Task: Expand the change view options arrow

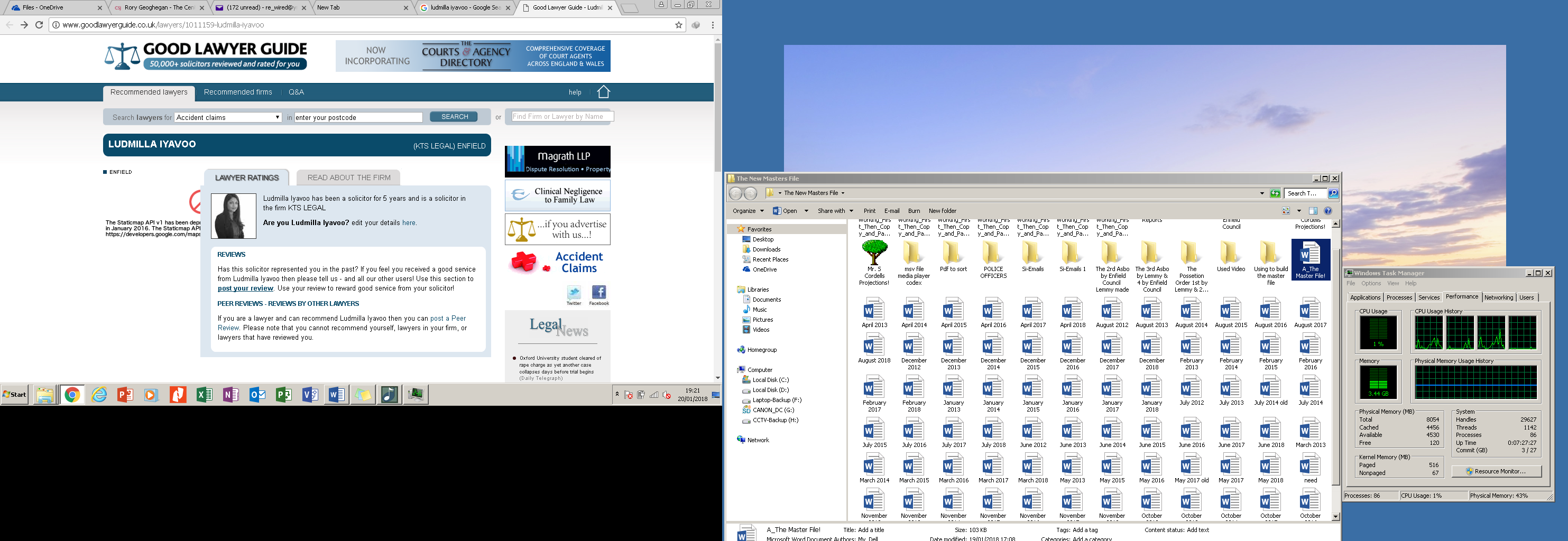Action: point(1299,211)
